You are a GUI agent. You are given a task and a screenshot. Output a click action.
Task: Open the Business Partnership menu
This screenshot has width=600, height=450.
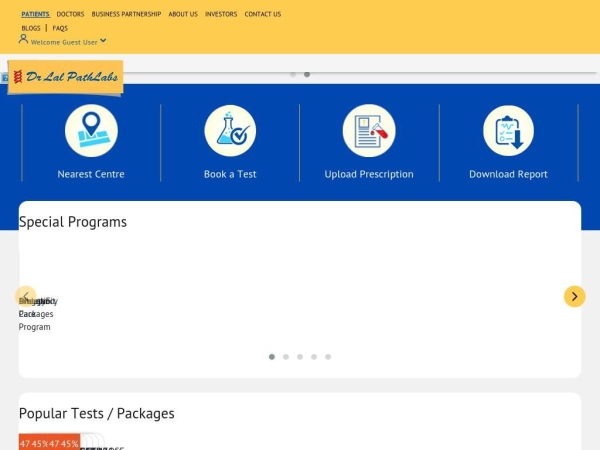click(126, 14)
